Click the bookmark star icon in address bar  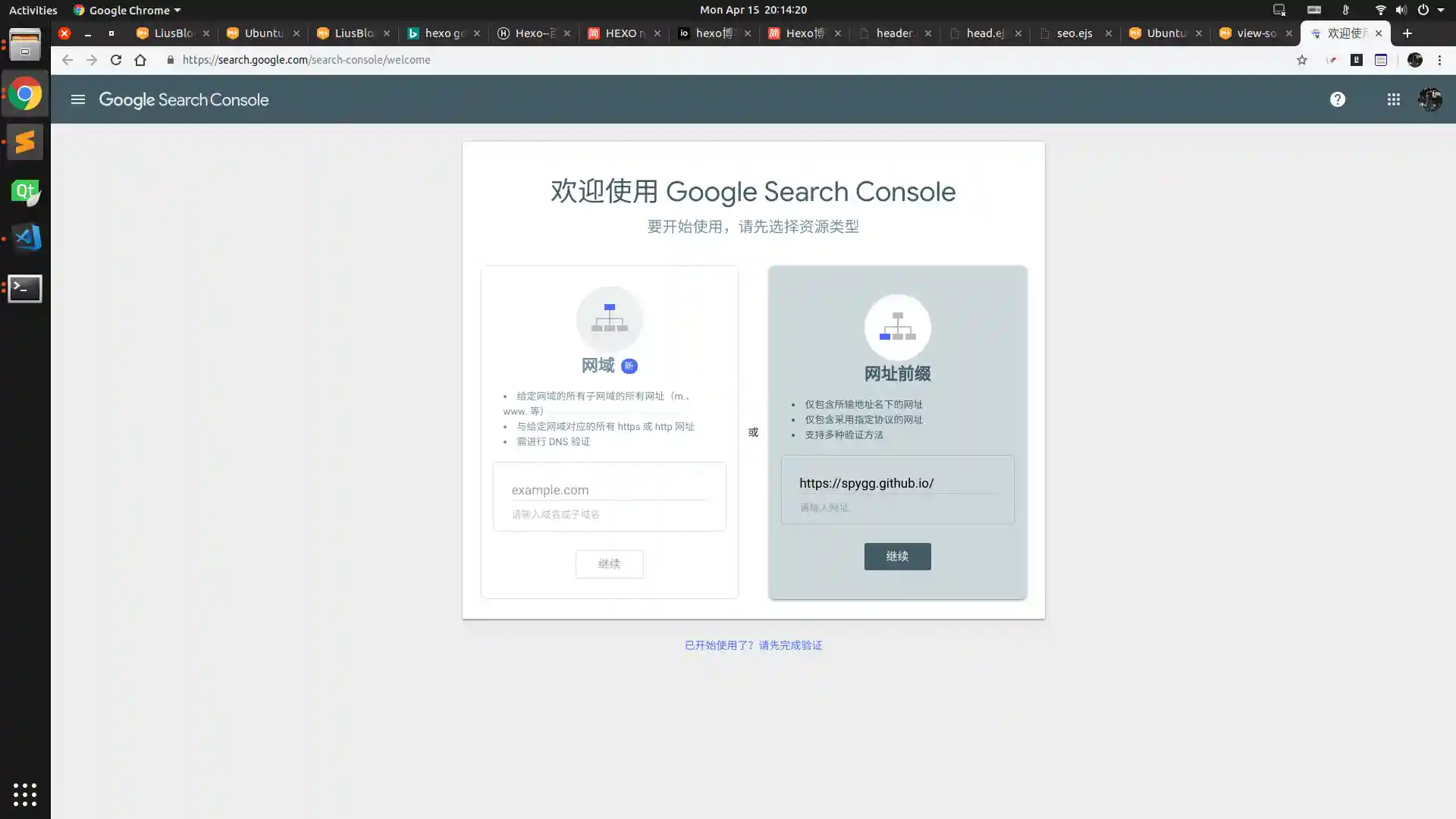(1302, 59)
